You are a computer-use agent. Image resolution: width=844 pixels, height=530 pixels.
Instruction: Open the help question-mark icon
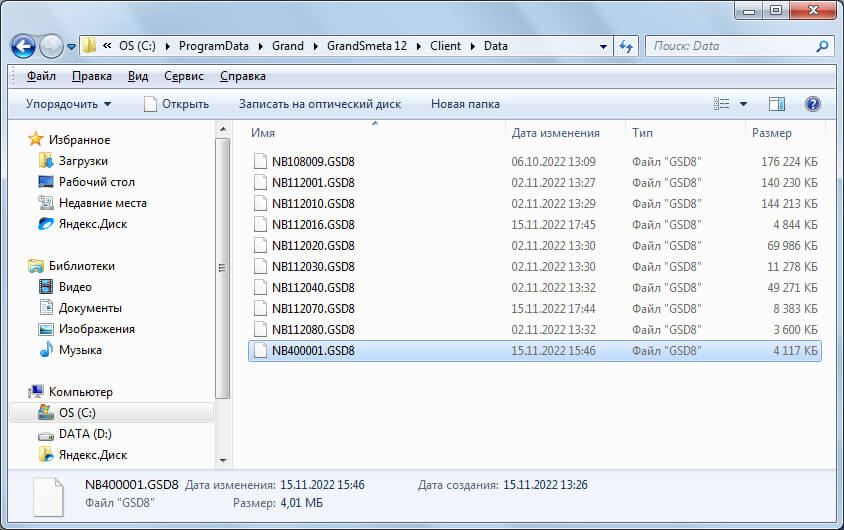812,104
